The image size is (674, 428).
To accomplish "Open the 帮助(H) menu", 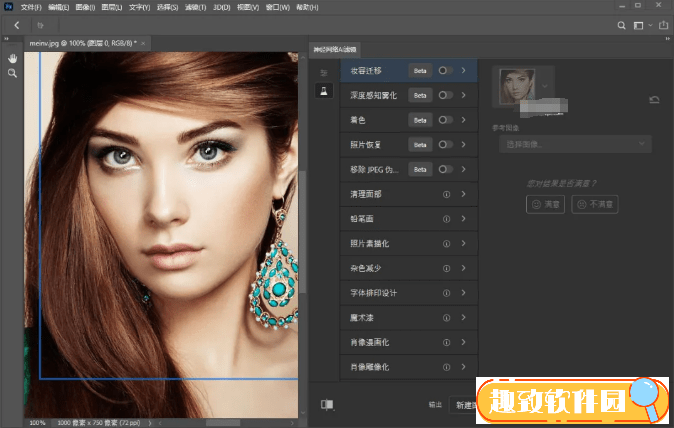I will (x=307, y=7).
